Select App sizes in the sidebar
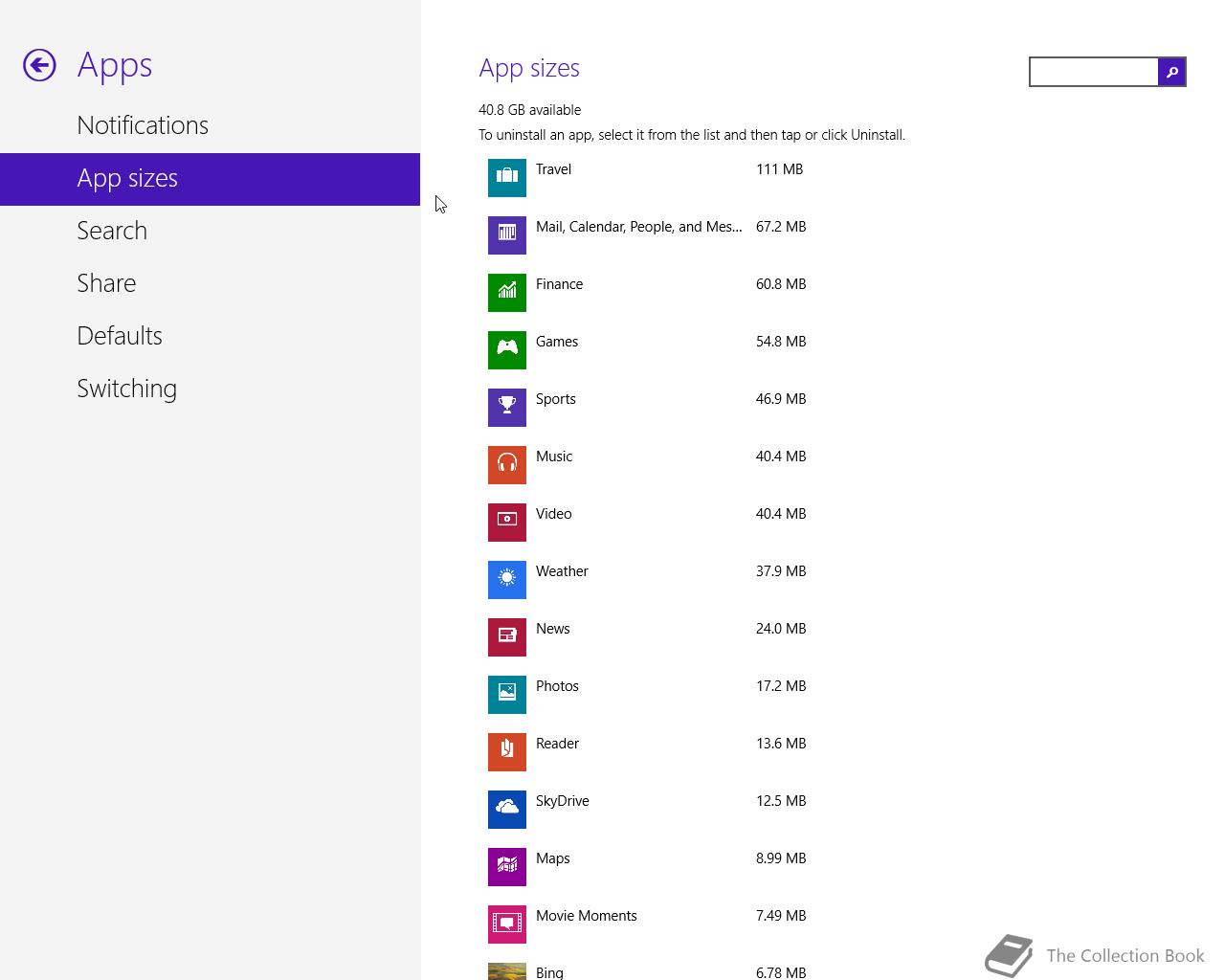Screen dimensions: 1225x980 tap(210, 179)
